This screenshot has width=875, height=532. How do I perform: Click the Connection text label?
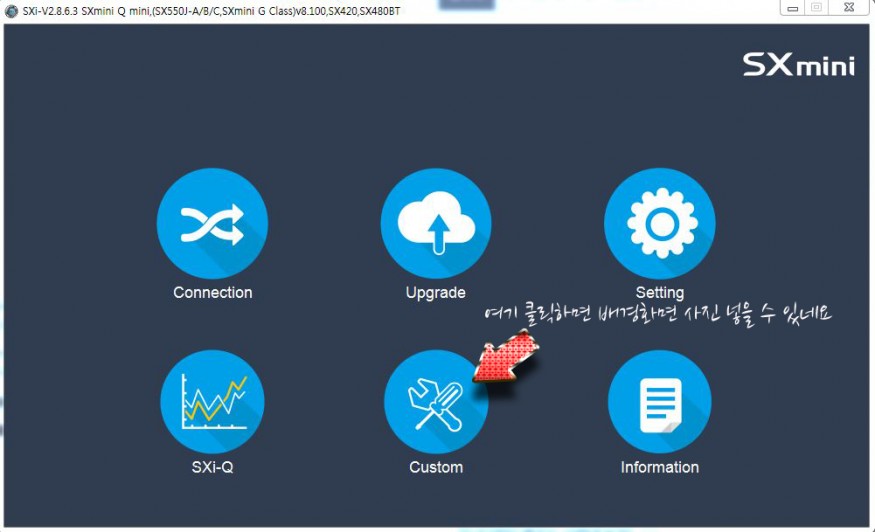coord(213,293)
